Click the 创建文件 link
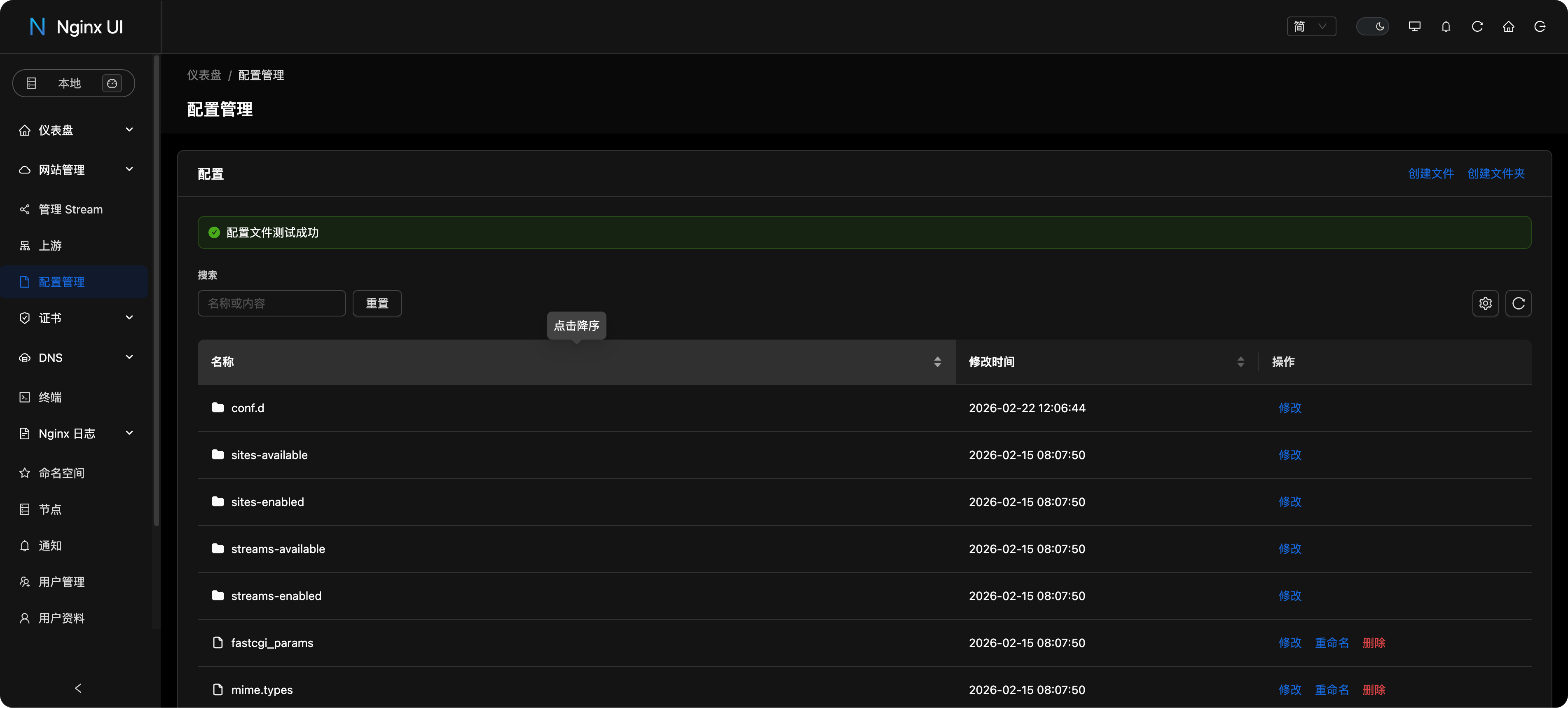The image size is (1568, 708). pos(1430,173)
